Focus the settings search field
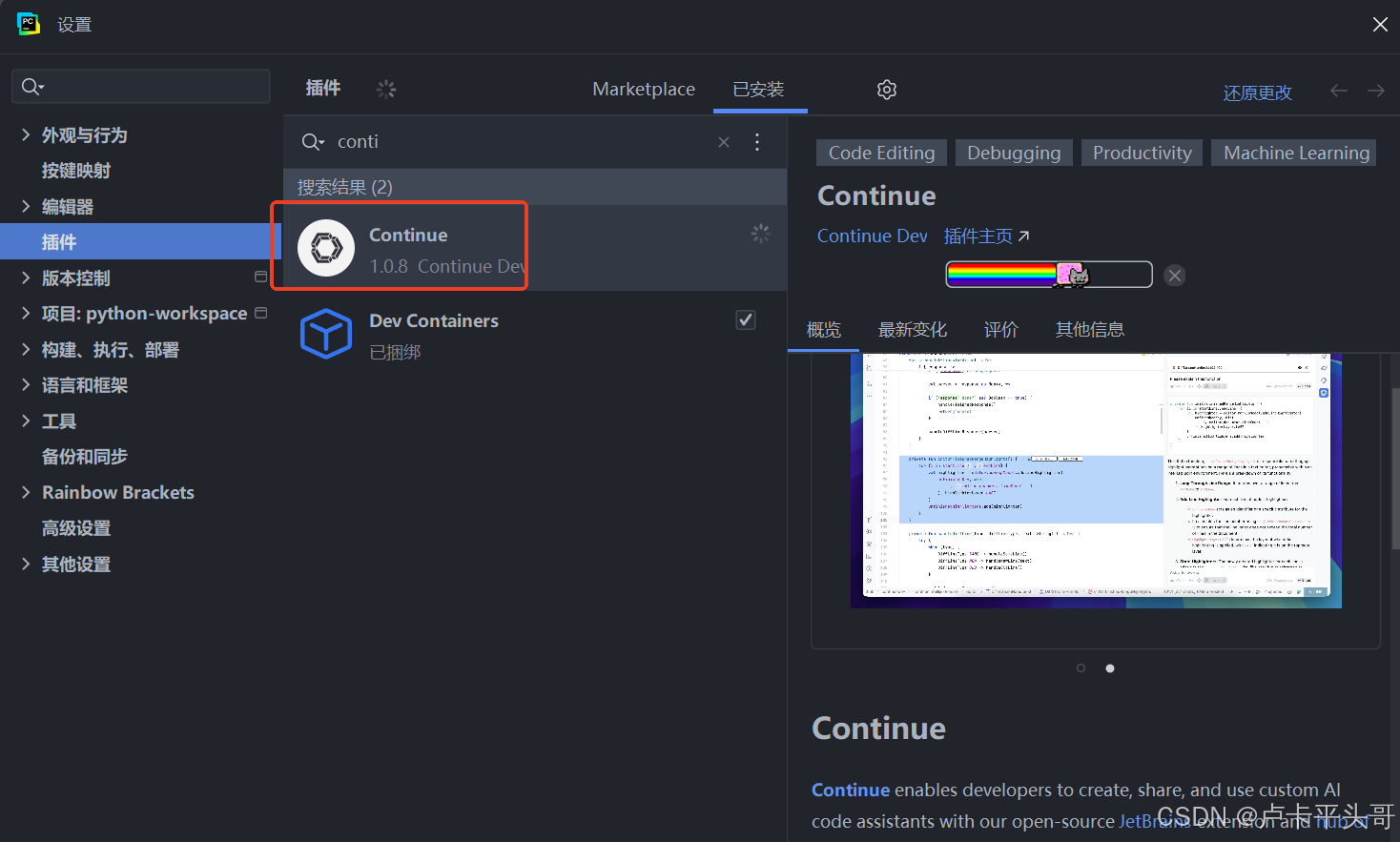Image resolution: width=1400 pixels, height=842 pixels. pyautogui.click(x=141, y=87)
